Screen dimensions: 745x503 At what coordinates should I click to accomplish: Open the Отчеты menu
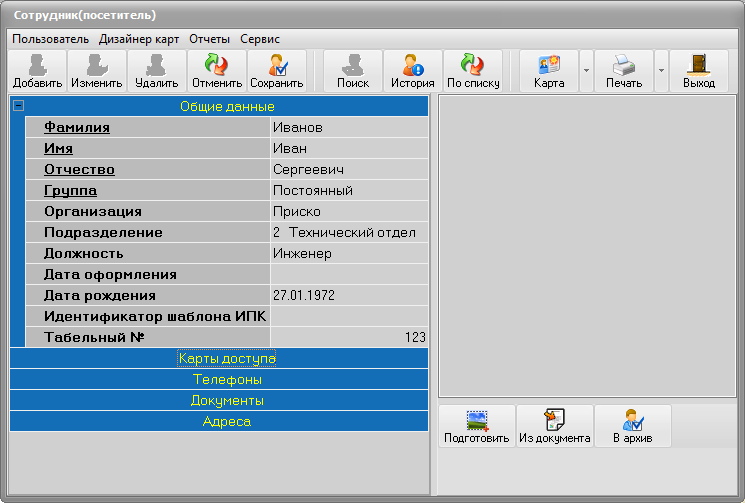tap(209, 39)
